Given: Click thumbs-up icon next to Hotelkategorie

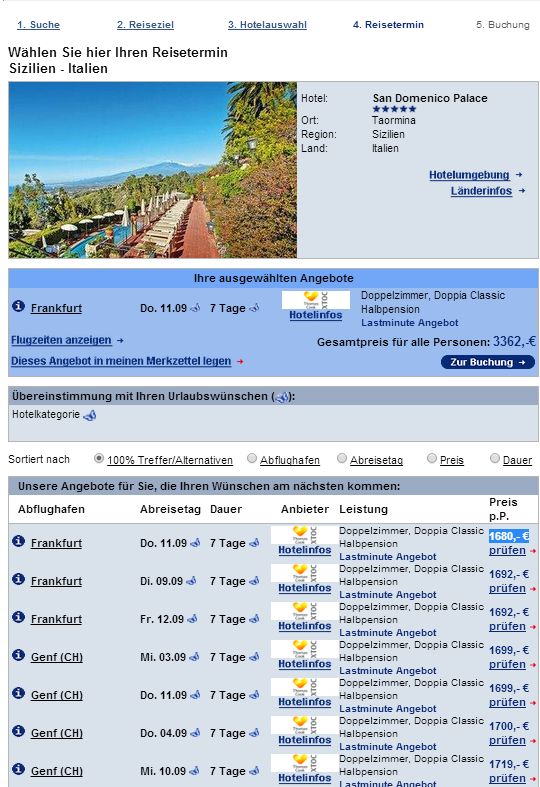Looking at the screenshot, I should coord(90,415).
